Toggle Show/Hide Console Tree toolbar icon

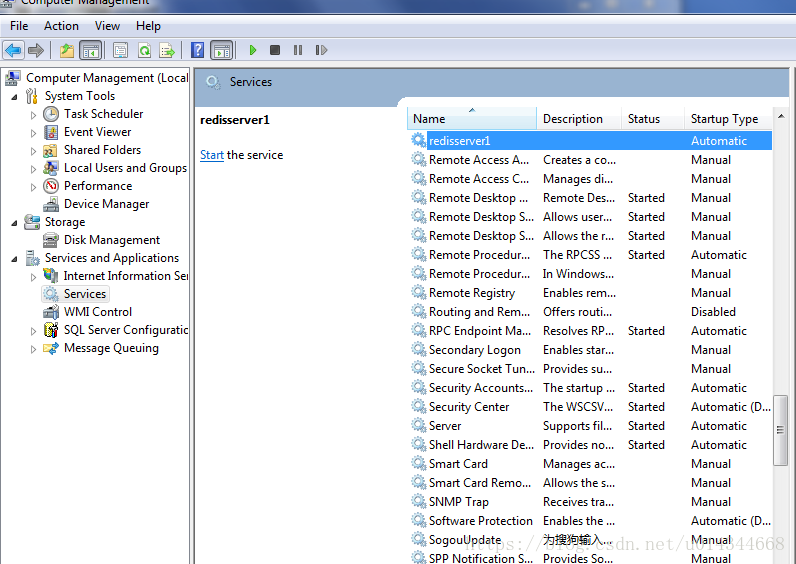point(91,50)
